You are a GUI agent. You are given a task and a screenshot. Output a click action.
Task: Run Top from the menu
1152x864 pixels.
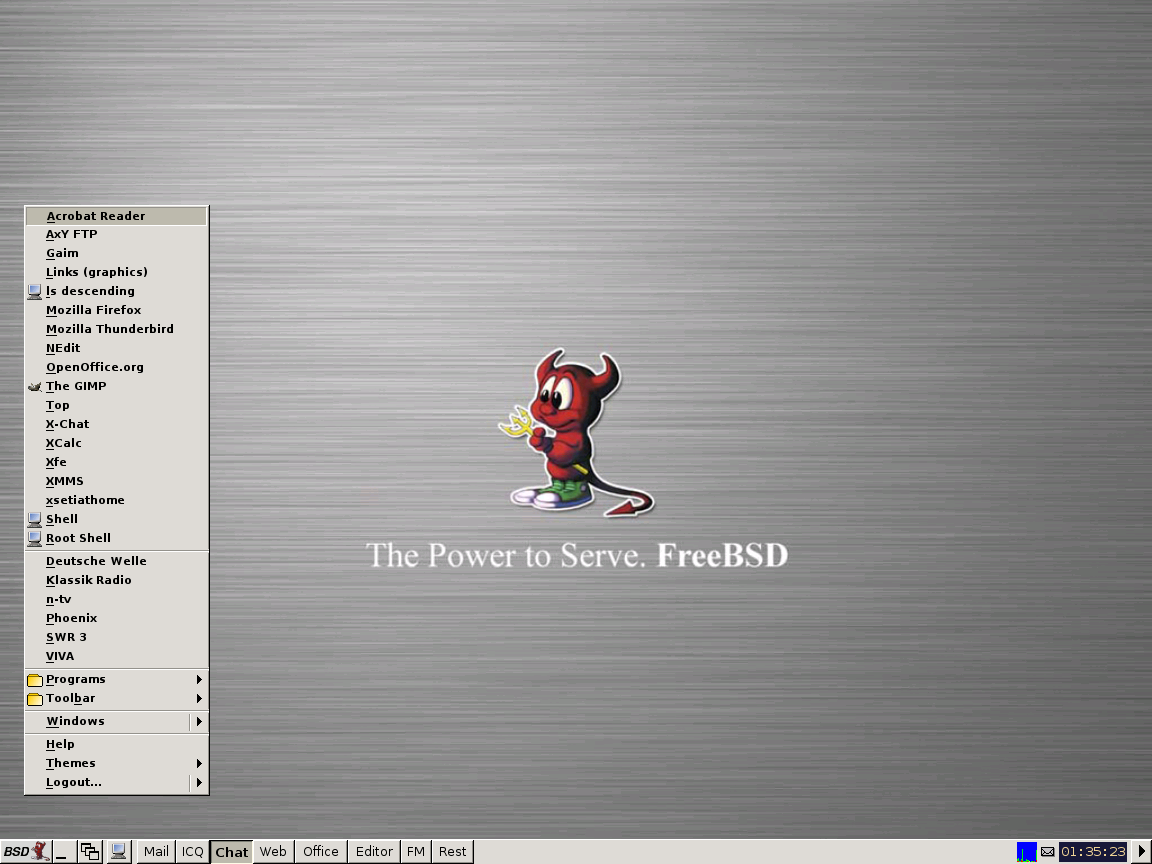(x=117, y=406)
